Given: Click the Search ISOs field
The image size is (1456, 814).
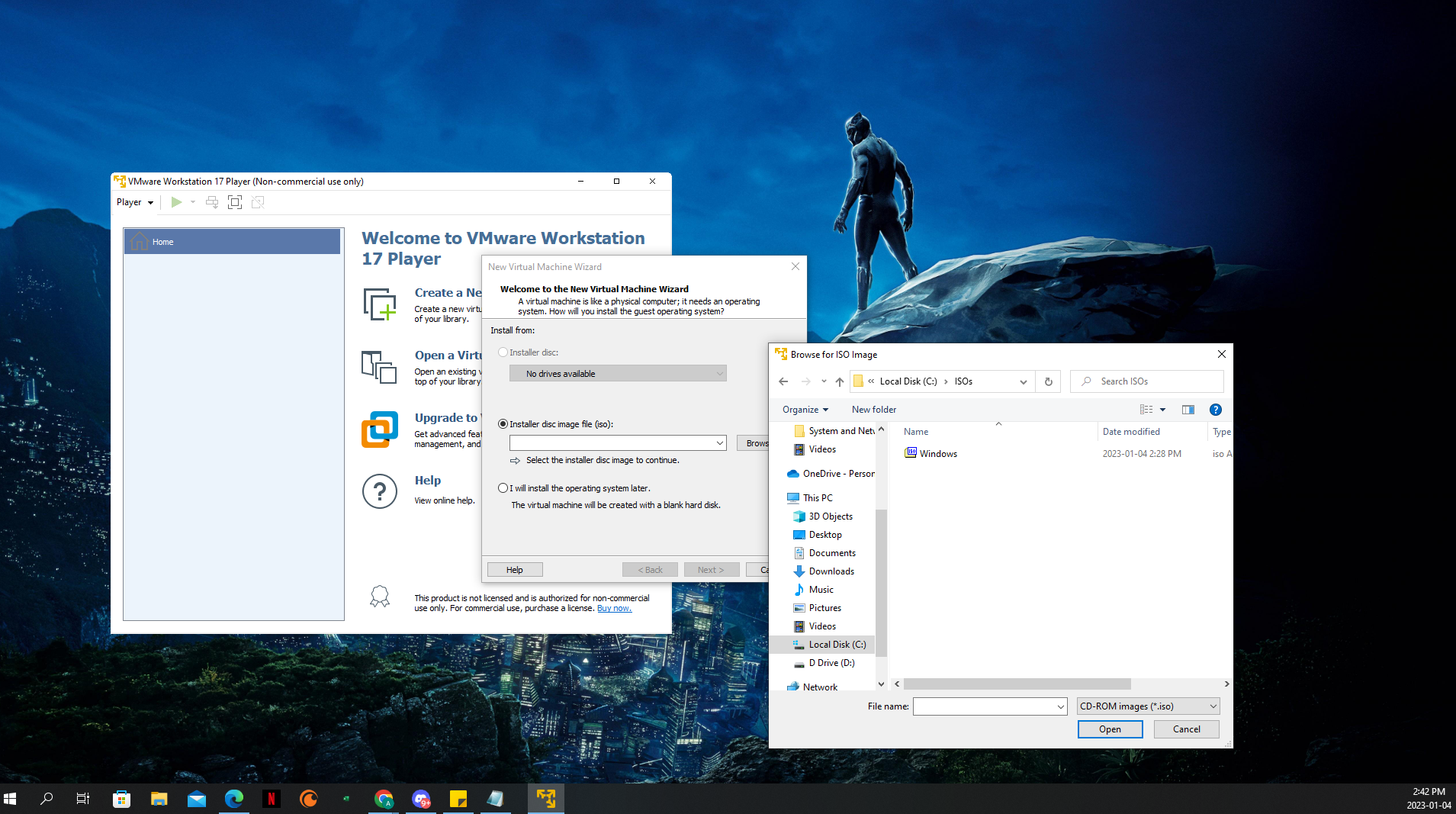Looking at the screenshot, I should click(1147, 381).
